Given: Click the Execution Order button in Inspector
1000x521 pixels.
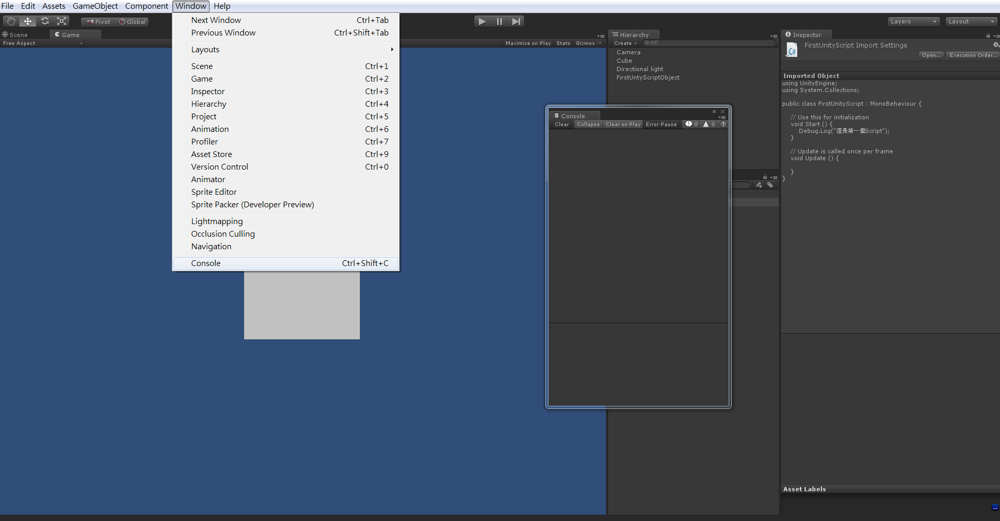Looking at the screenshot, I should pos(972,55).
